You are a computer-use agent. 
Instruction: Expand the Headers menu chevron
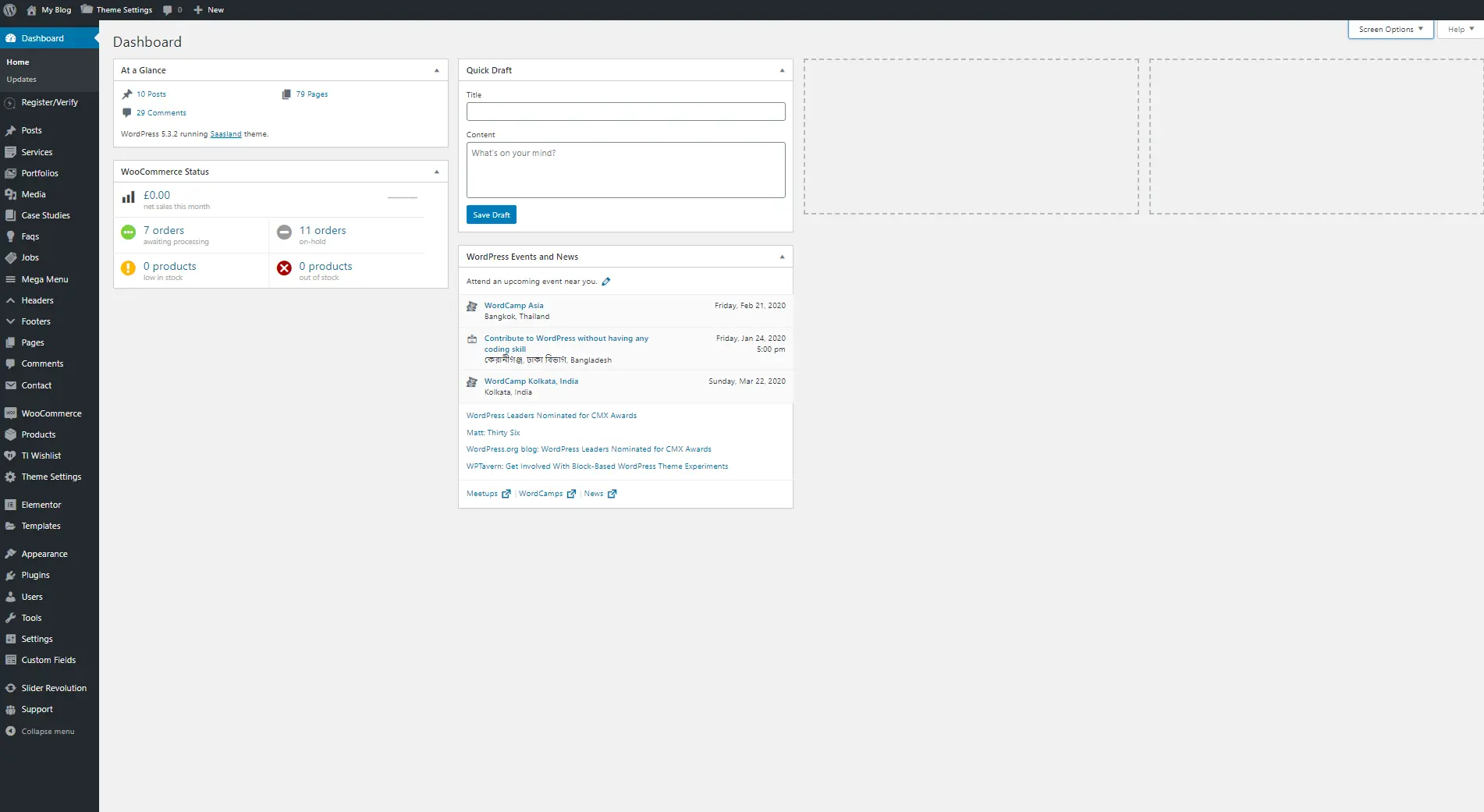[10, 300]
